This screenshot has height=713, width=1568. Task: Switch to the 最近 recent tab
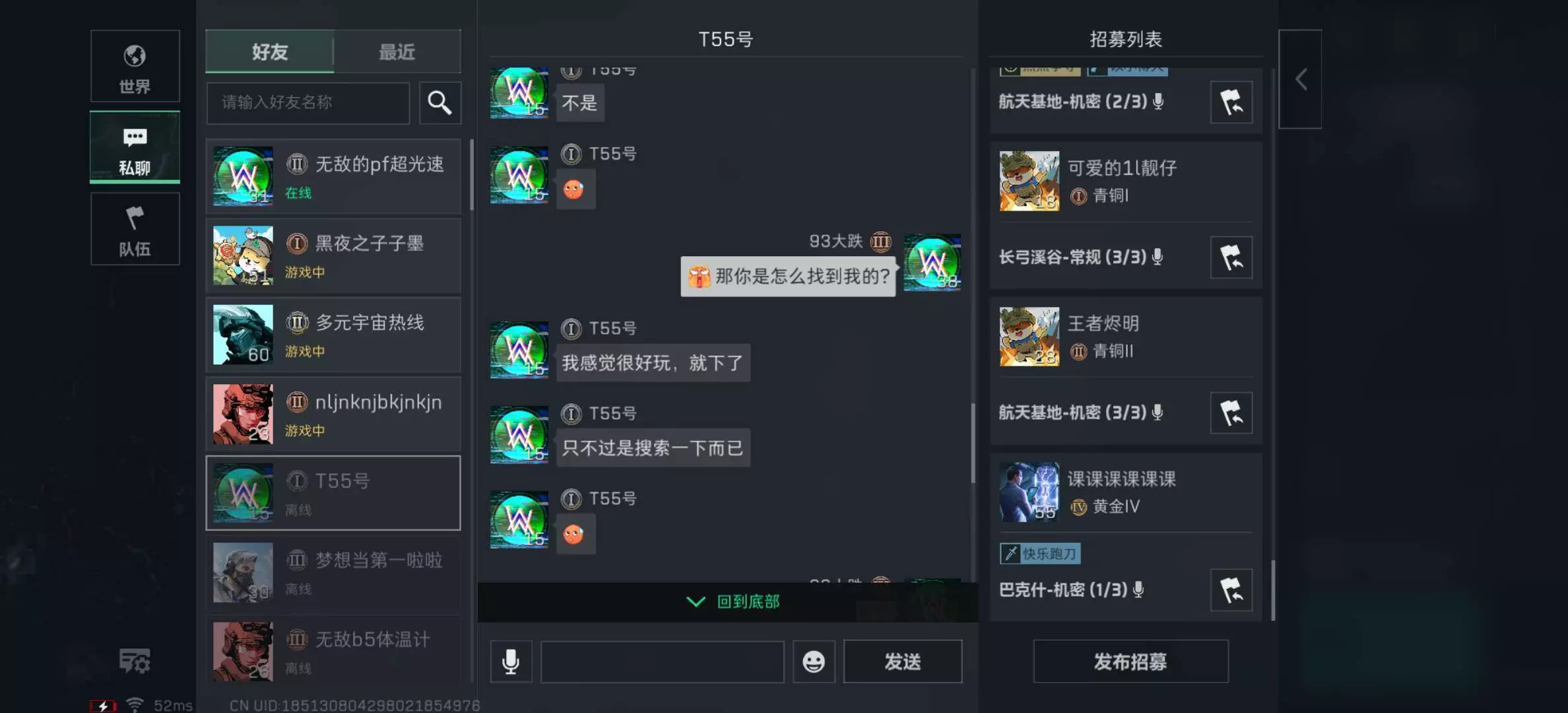397,51
